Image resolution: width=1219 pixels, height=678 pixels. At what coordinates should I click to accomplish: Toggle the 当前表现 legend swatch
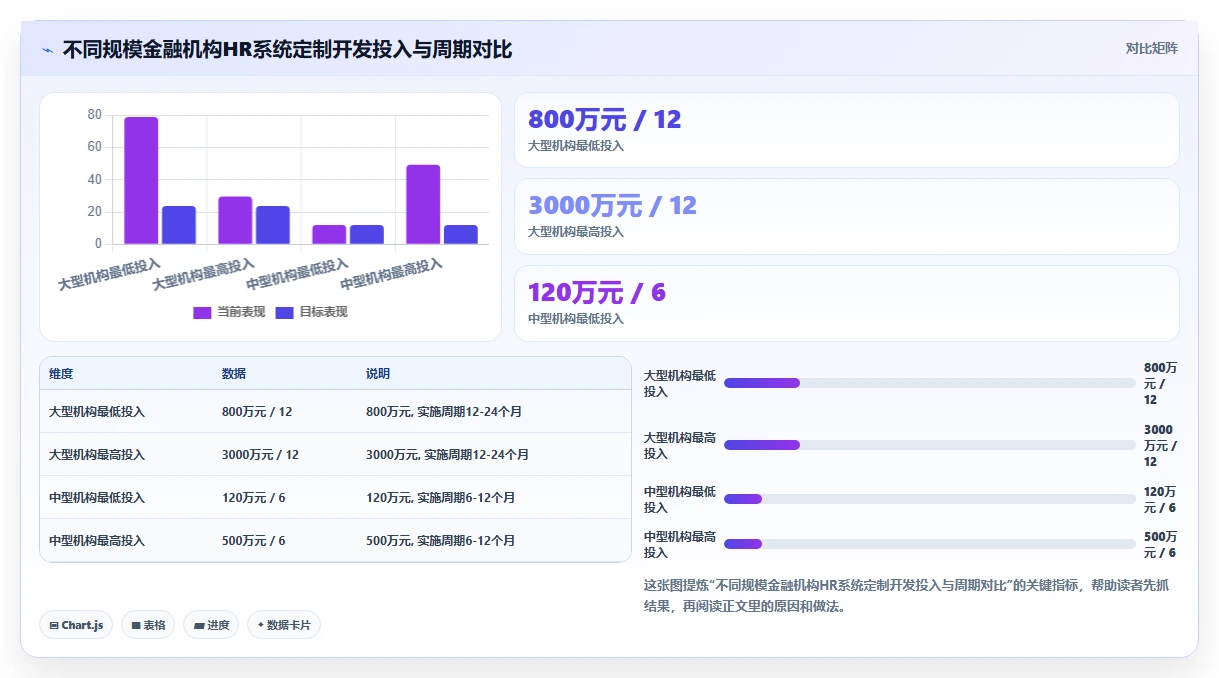click(x=202, y=312)
